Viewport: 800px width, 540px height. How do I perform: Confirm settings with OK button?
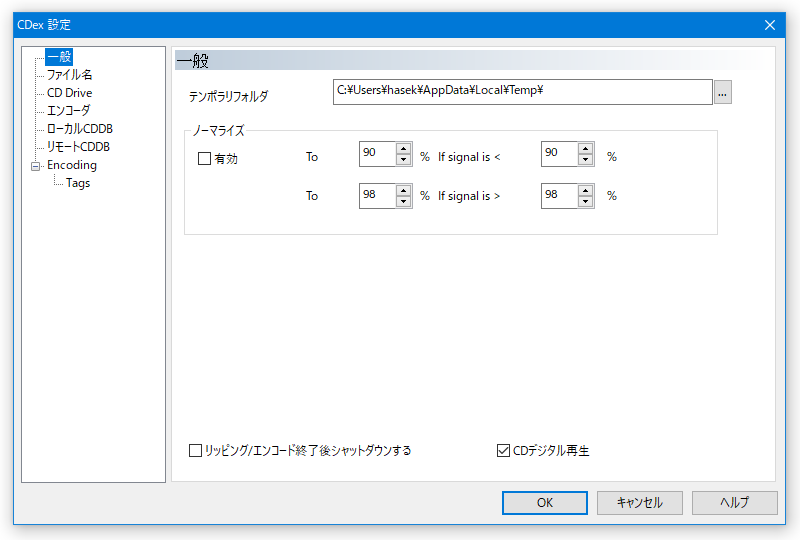click(544, 503)
